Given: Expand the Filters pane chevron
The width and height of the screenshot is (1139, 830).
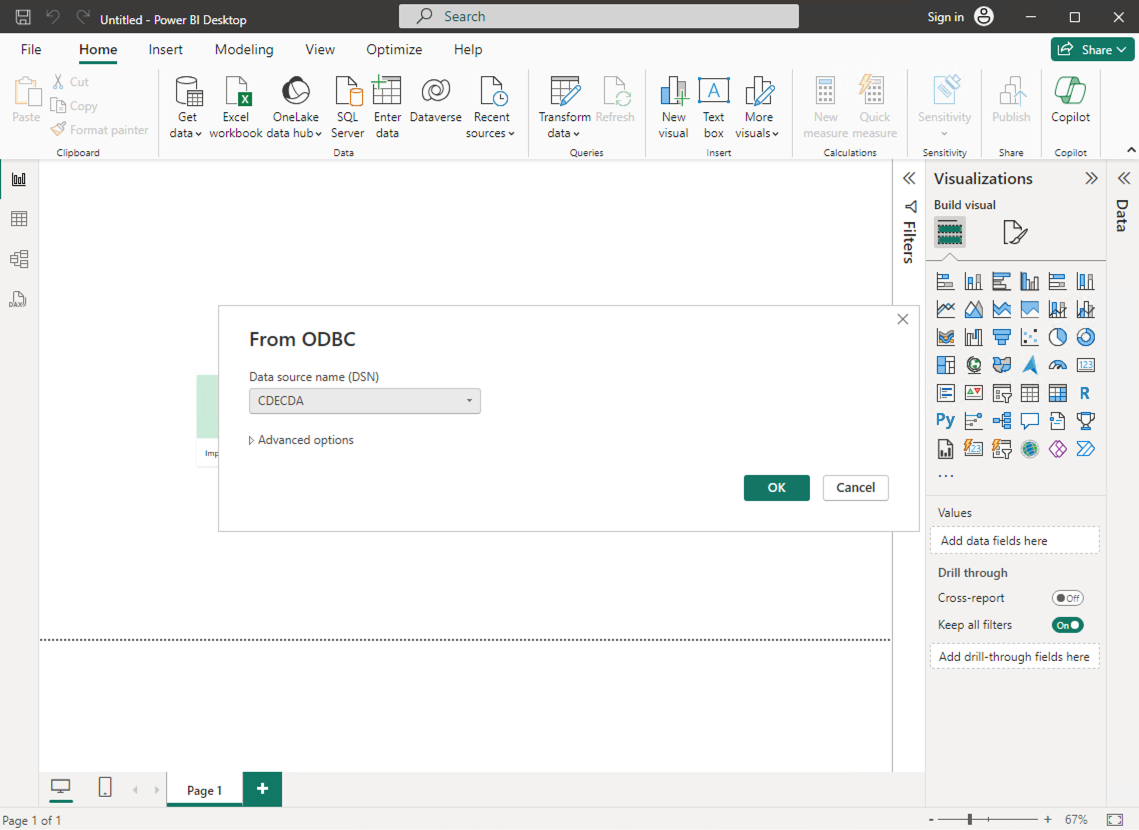Looking at the screenshot, I should click(909, 179).
